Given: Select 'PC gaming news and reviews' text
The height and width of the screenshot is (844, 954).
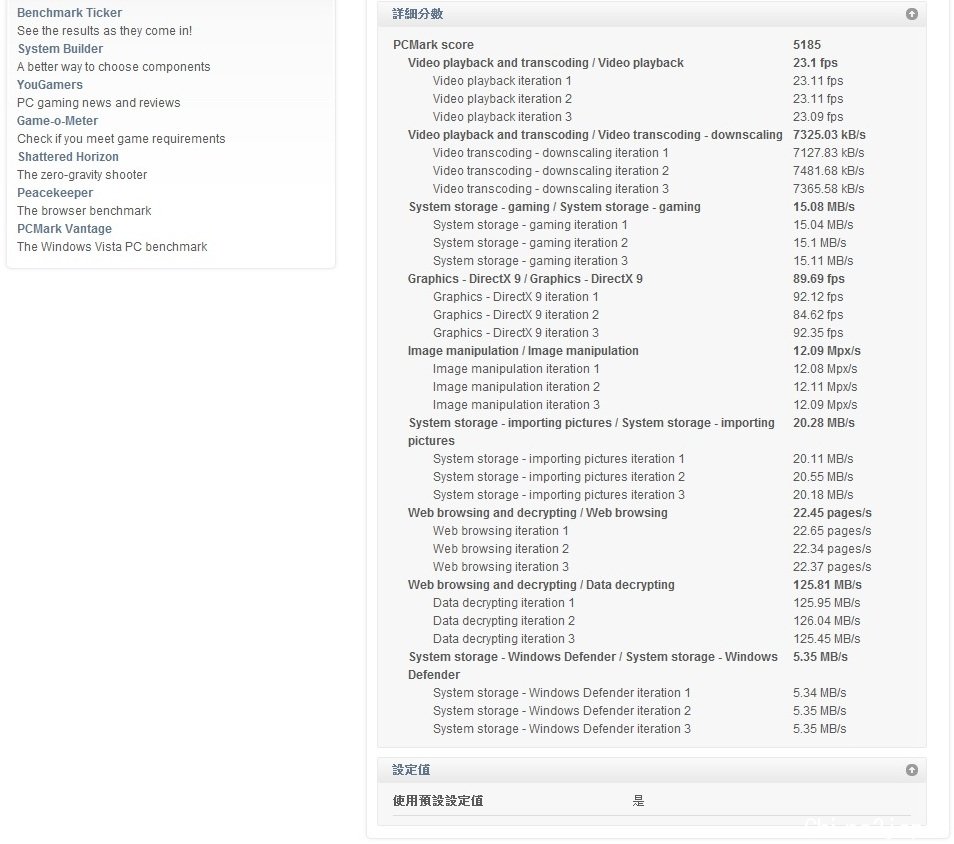Looking at the screenshot, I should coord(99,103).
